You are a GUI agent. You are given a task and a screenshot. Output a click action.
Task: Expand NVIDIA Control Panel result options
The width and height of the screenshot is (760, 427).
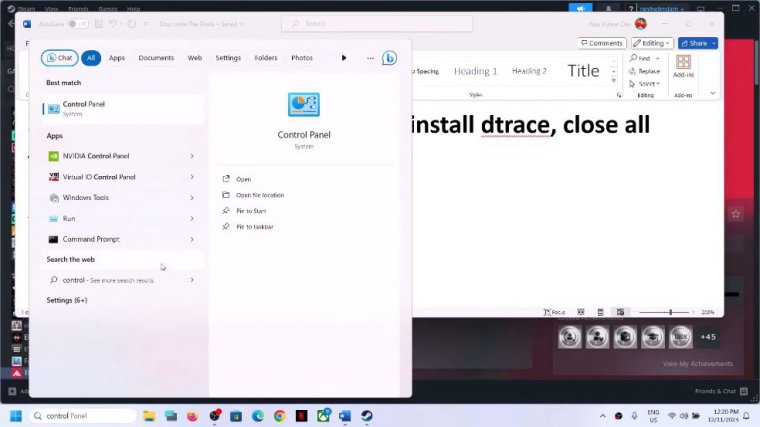192,156
